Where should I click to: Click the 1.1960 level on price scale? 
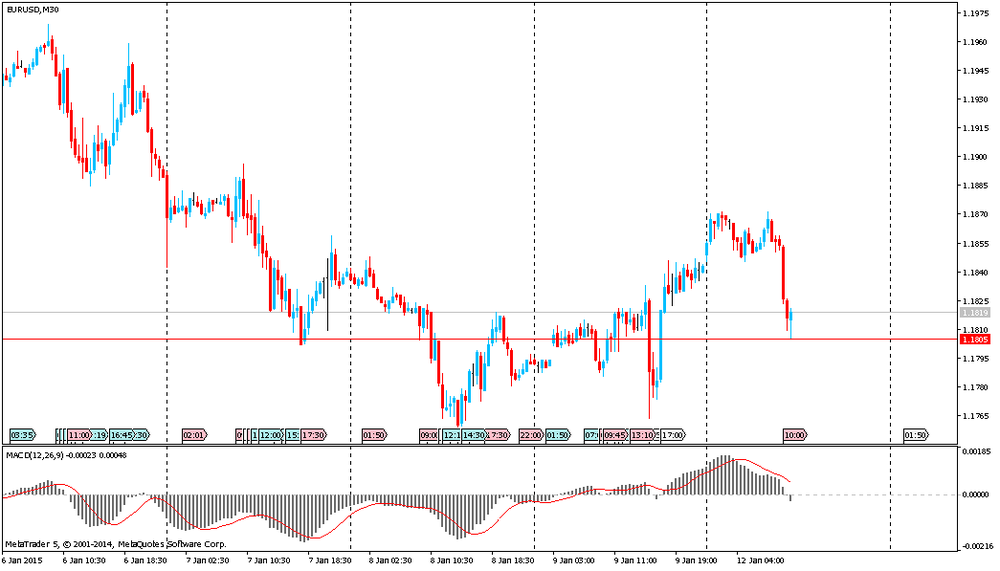tap(975, 42)
